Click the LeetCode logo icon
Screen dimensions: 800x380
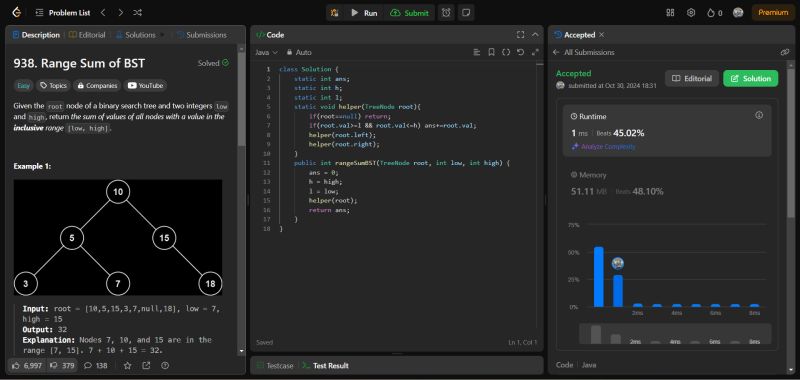pyautogui.click(x=16, y=12)
